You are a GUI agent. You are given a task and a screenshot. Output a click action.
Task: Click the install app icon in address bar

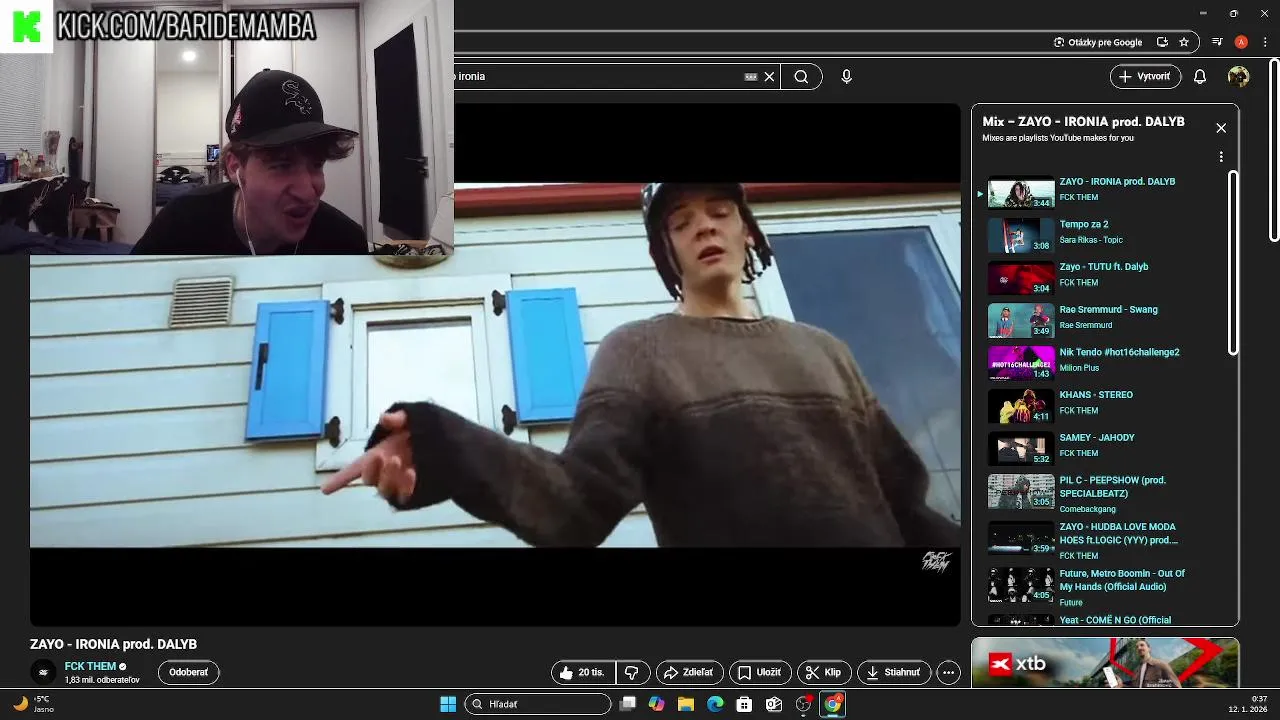pos(1162,42)
